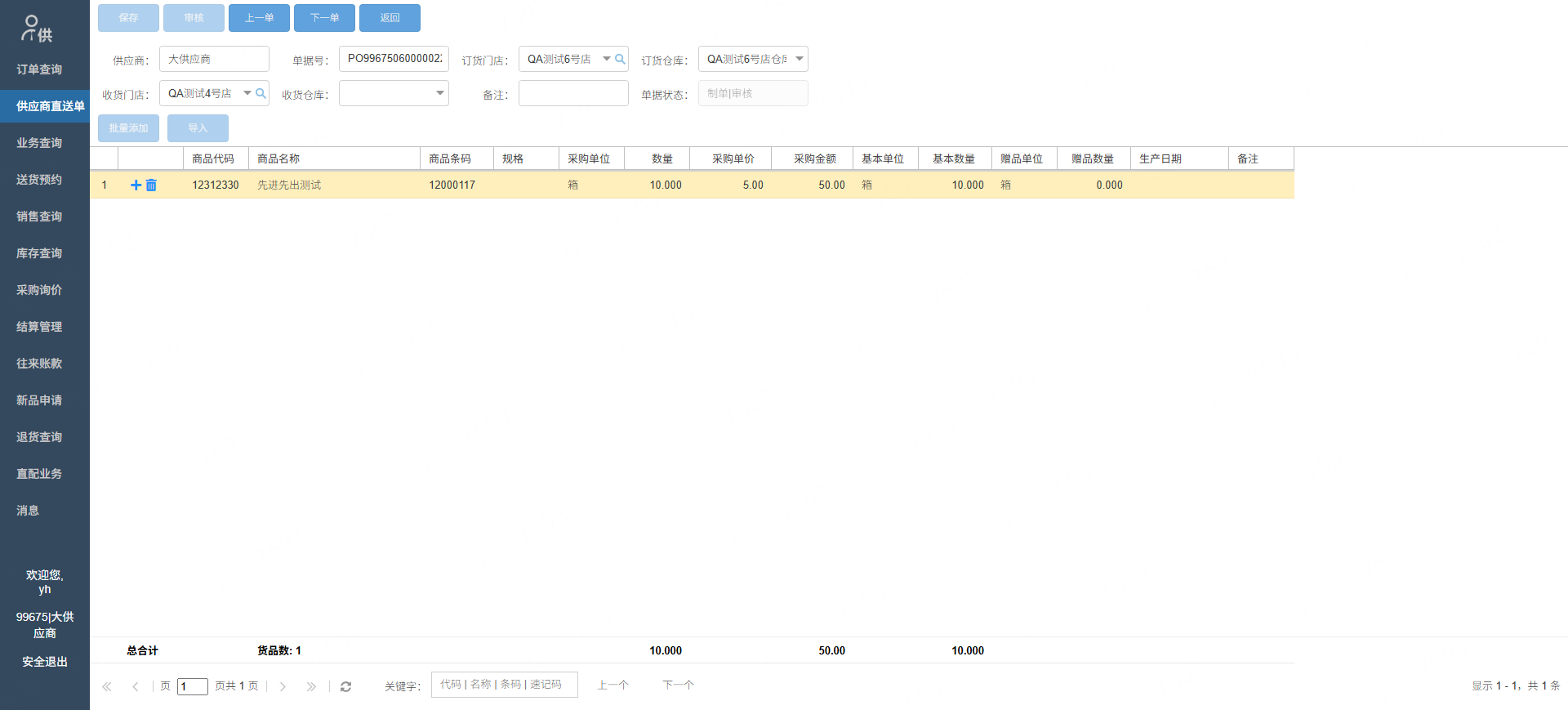Screen dimensions: 1568x710
Task: Open 销售查询 menu item
Action: point(45,217)
